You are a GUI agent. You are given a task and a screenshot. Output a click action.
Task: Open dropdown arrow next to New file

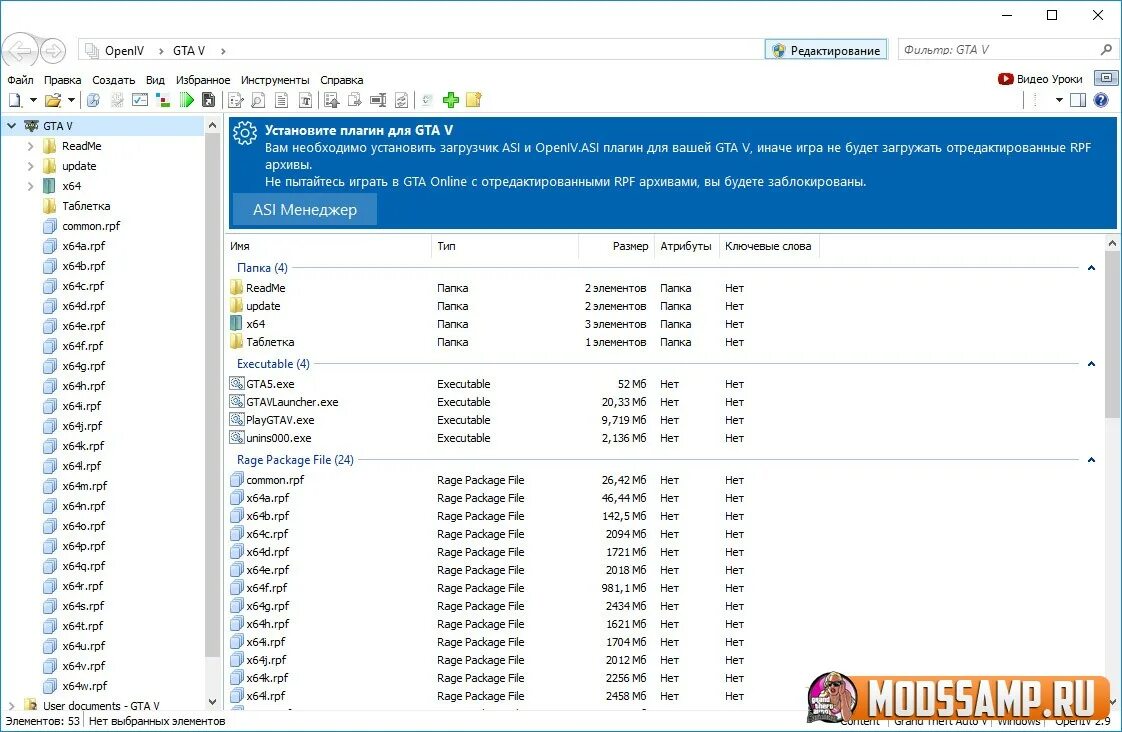(33, 100)
